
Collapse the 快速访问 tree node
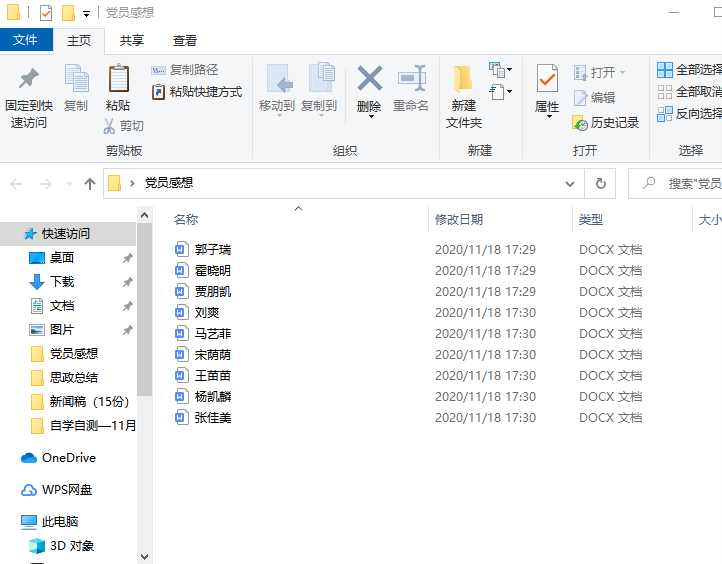(x=13, y=234)
